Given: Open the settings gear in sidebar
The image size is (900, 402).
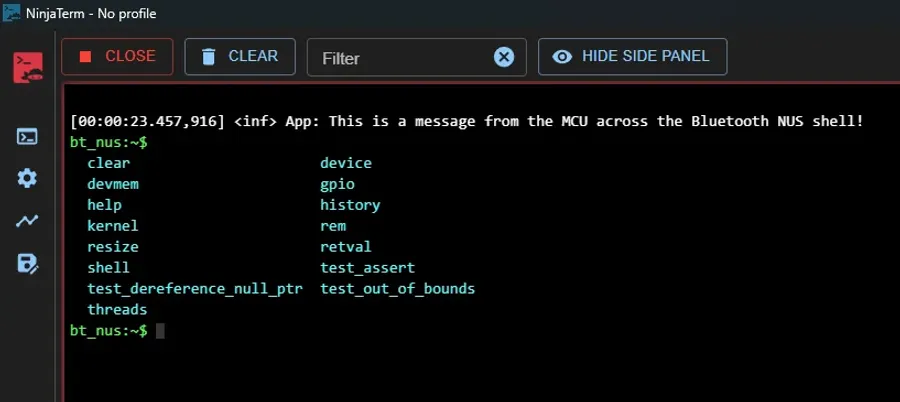Looking at the screenshot, I should coord(27,178).
